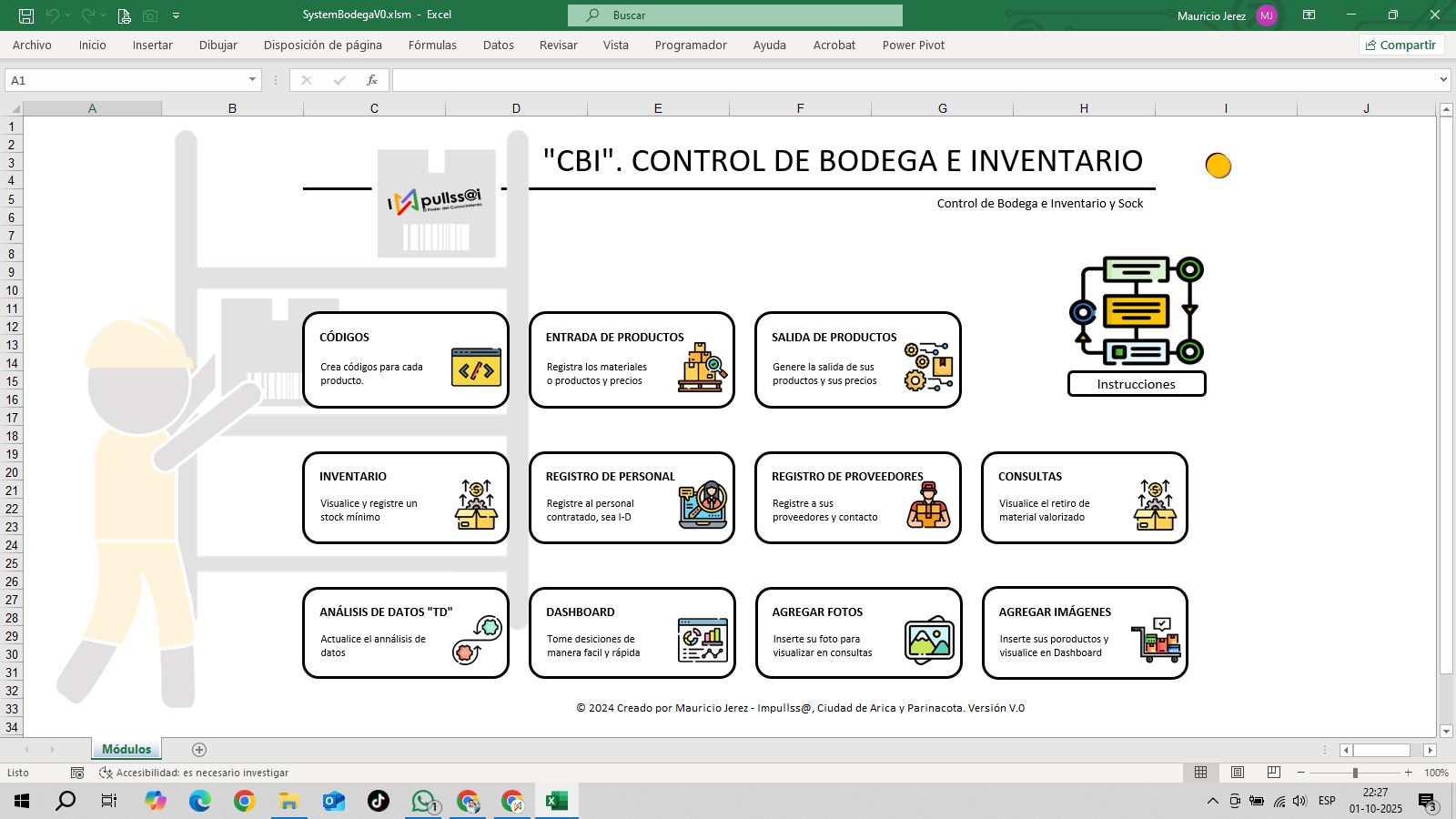This screenshot has width=1456, height=819.
Task: Toggle Page Layout view in status bar
Action: click(1237, 773)
